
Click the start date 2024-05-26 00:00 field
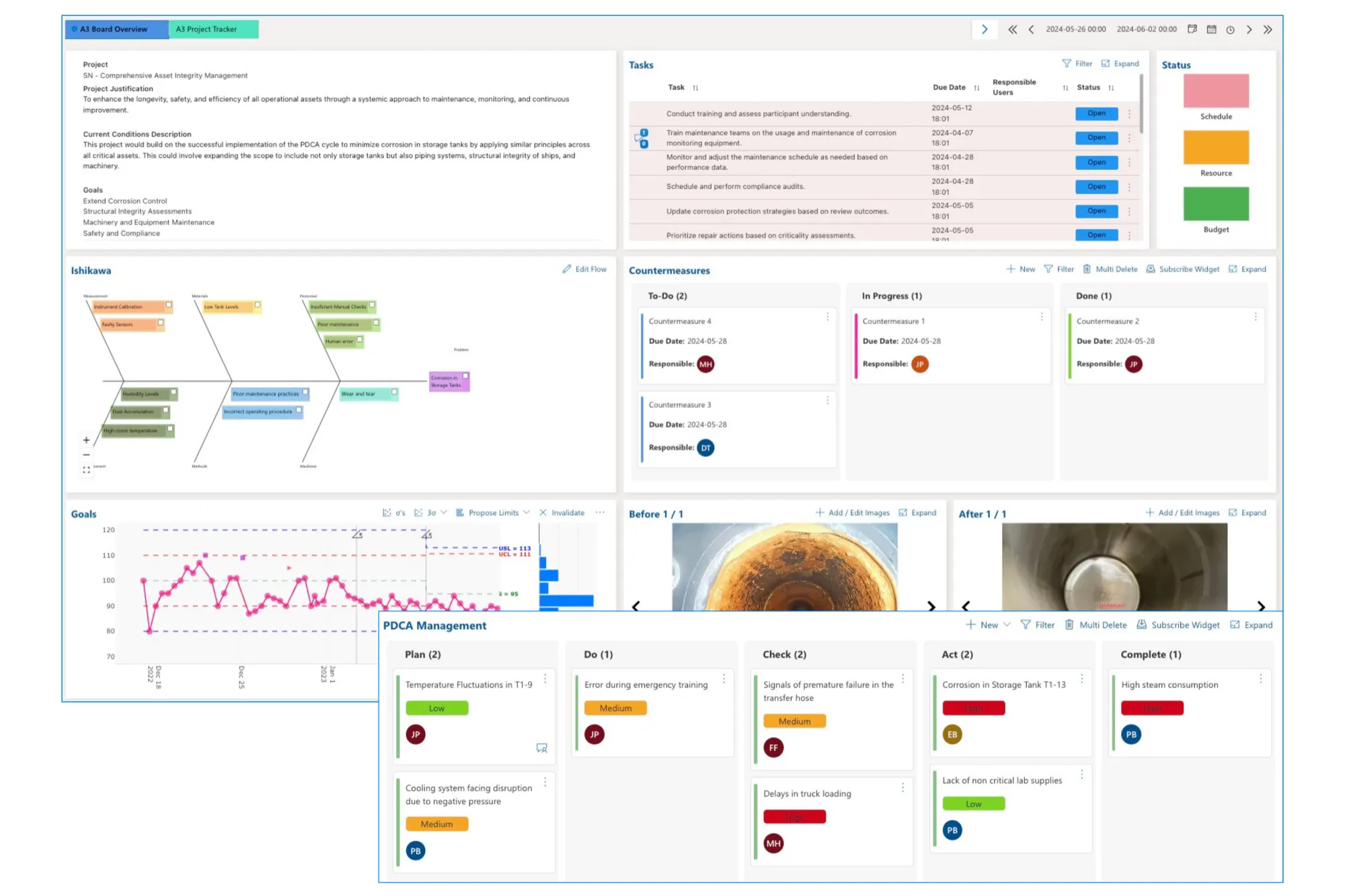(1075, 30)
